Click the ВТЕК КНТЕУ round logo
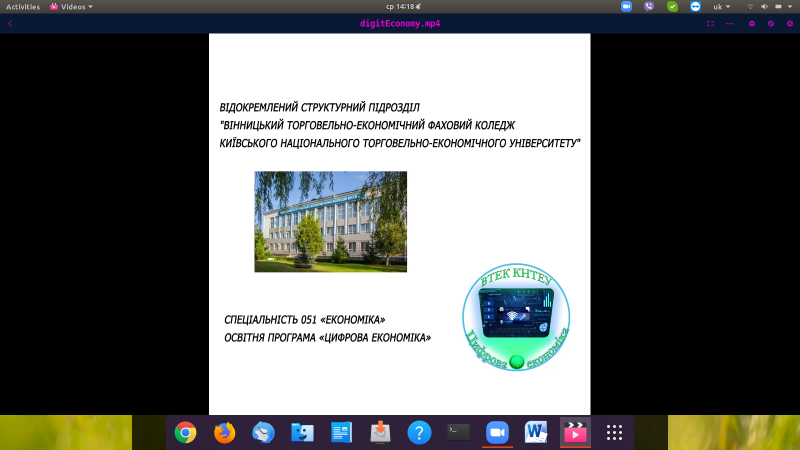The height and width of the screenshot is (450, 800). pos(516,317)
